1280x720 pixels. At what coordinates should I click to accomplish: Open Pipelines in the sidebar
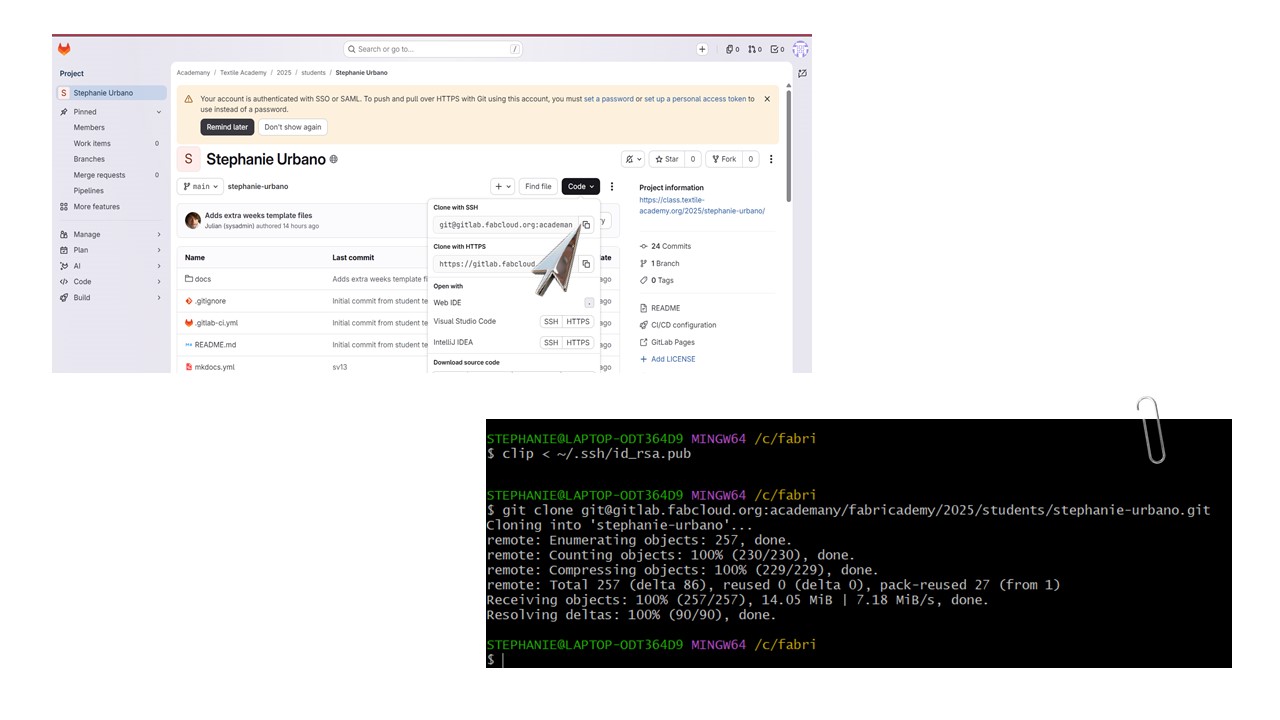88,190
